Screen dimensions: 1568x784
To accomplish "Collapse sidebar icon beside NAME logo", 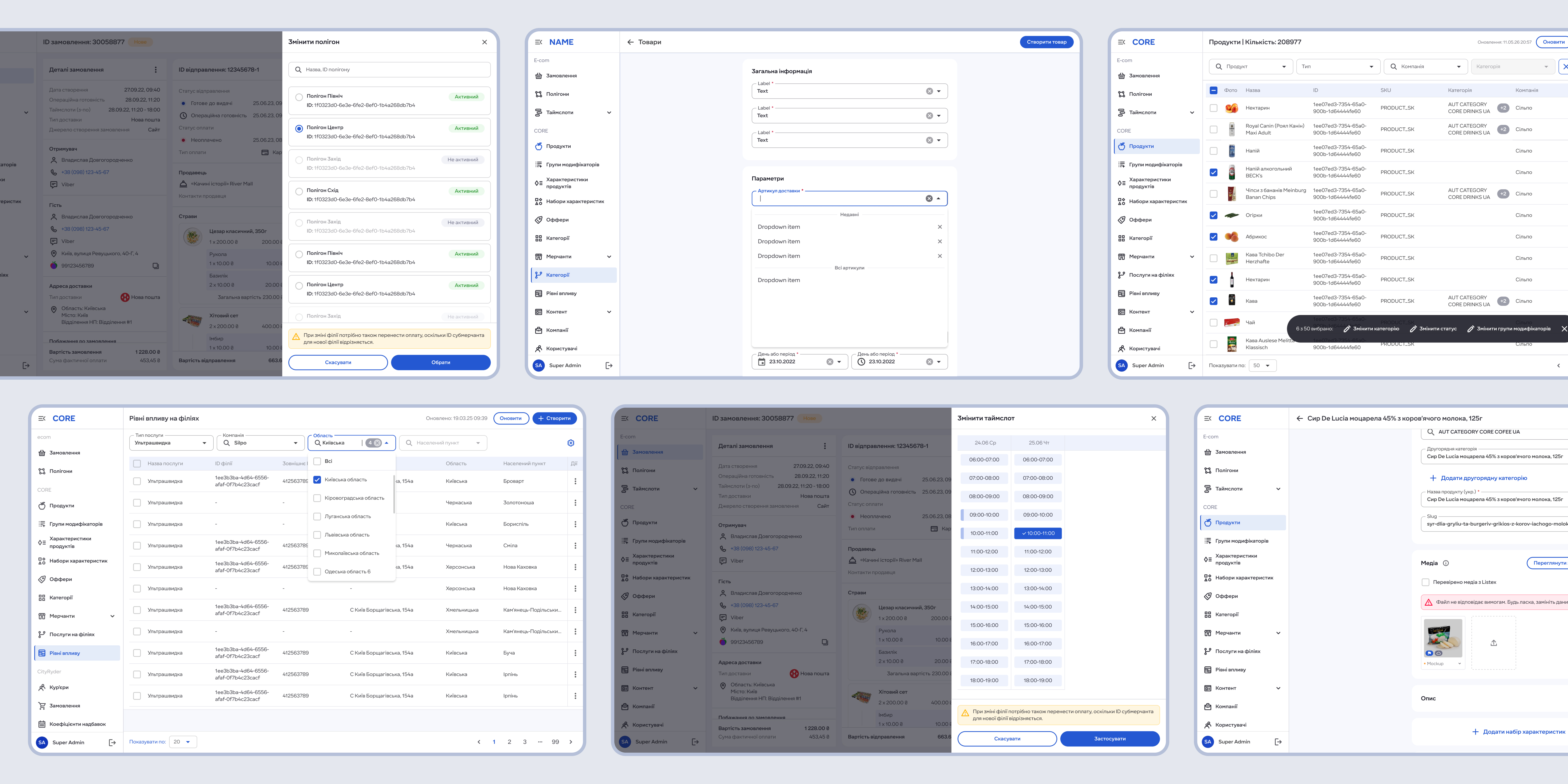I will pos(538,42).
